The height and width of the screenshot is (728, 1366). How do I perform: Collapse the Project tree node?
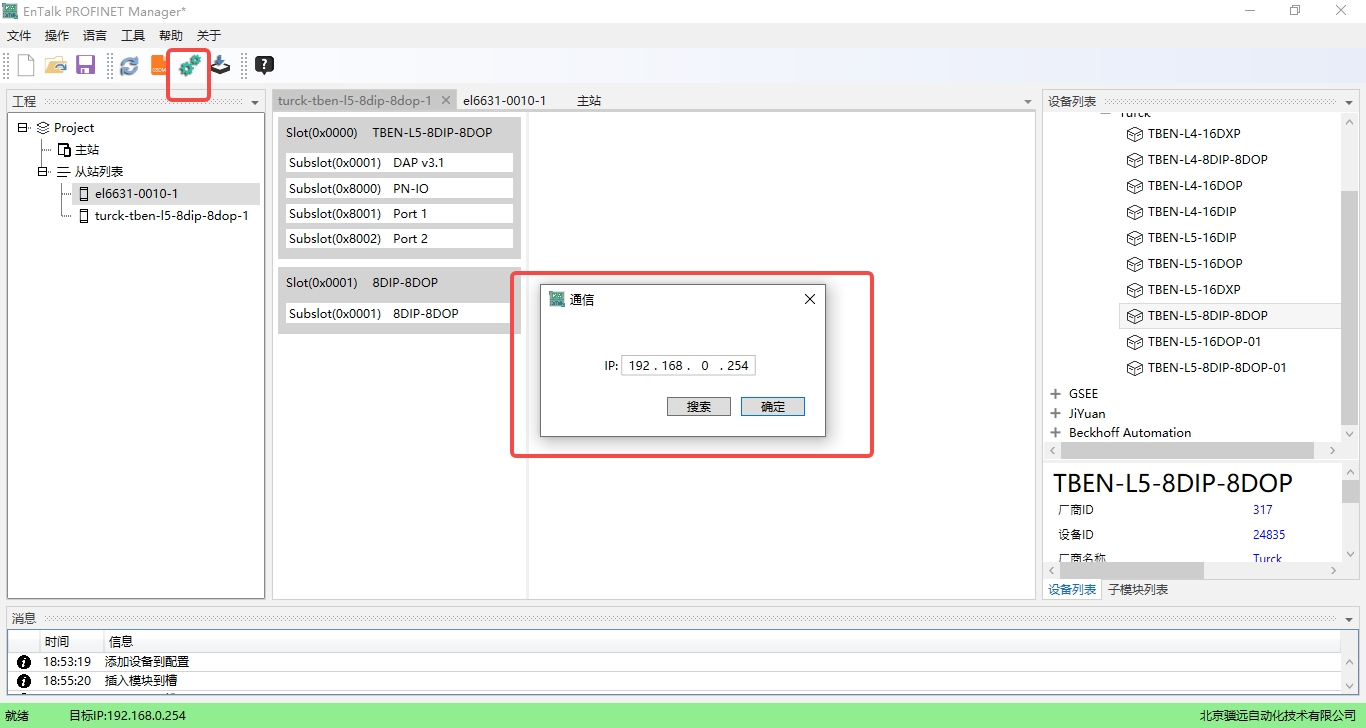click(23, 128)
